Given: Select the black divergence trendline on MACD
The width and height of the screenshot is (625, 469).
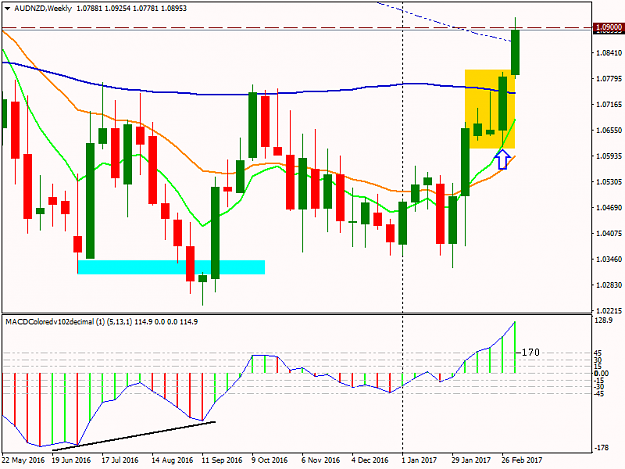Looking at the screenshot, I should tap(134, 436).
